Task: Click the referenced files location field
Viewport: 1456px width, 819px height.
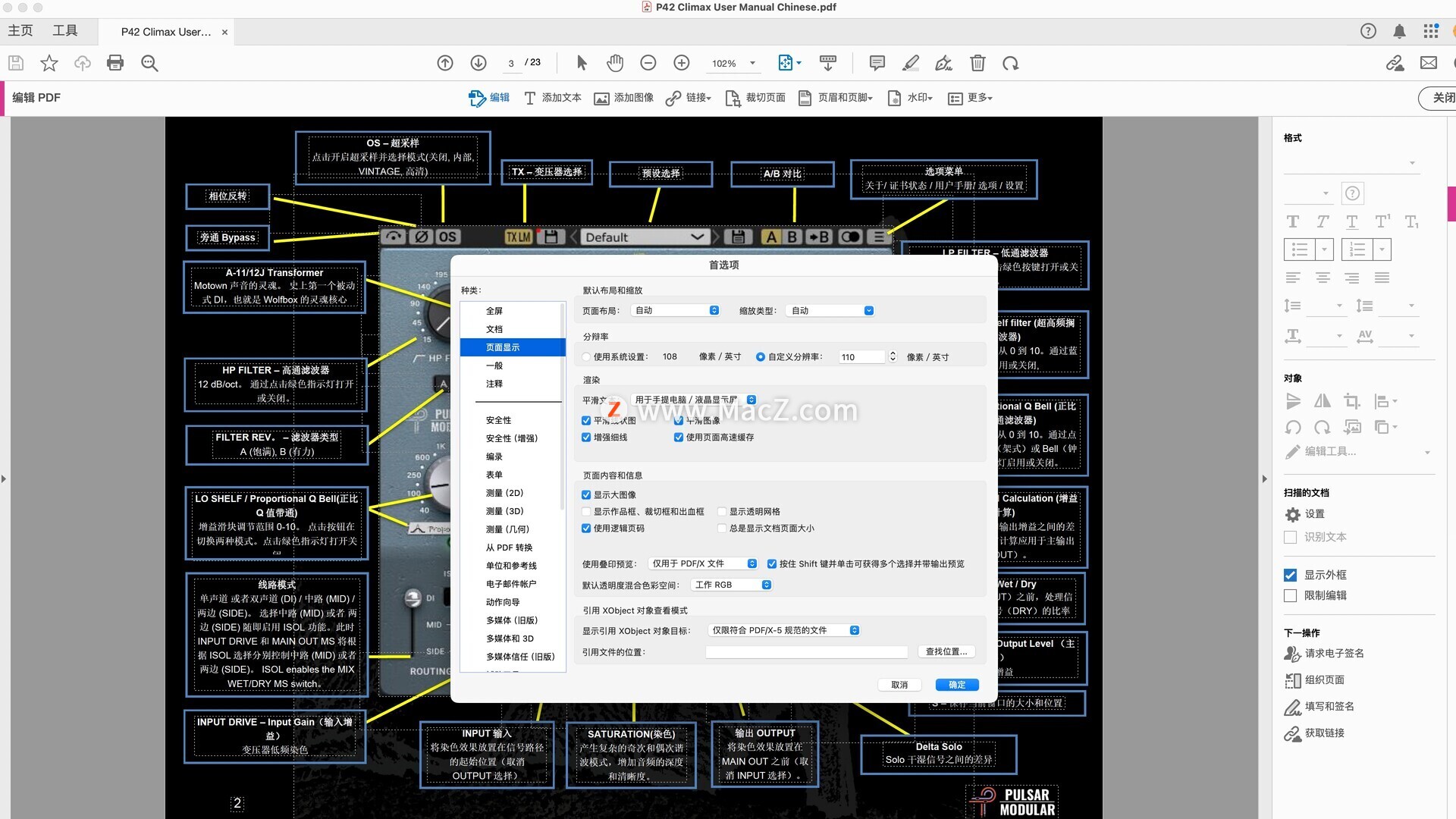Action: click(x=807, y=652)
